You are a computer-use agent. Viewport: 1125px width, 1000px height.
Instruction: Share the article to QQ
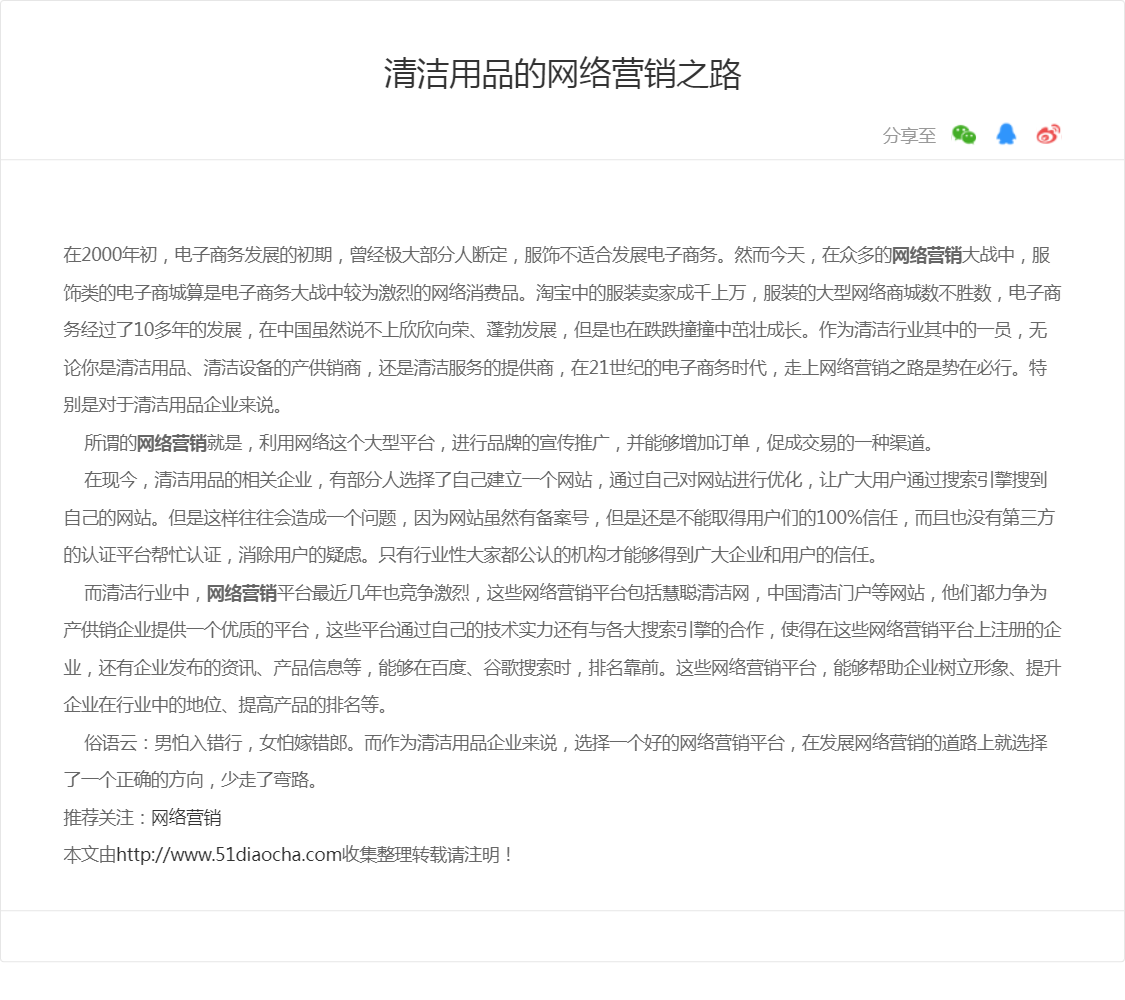coord(1006,134)
